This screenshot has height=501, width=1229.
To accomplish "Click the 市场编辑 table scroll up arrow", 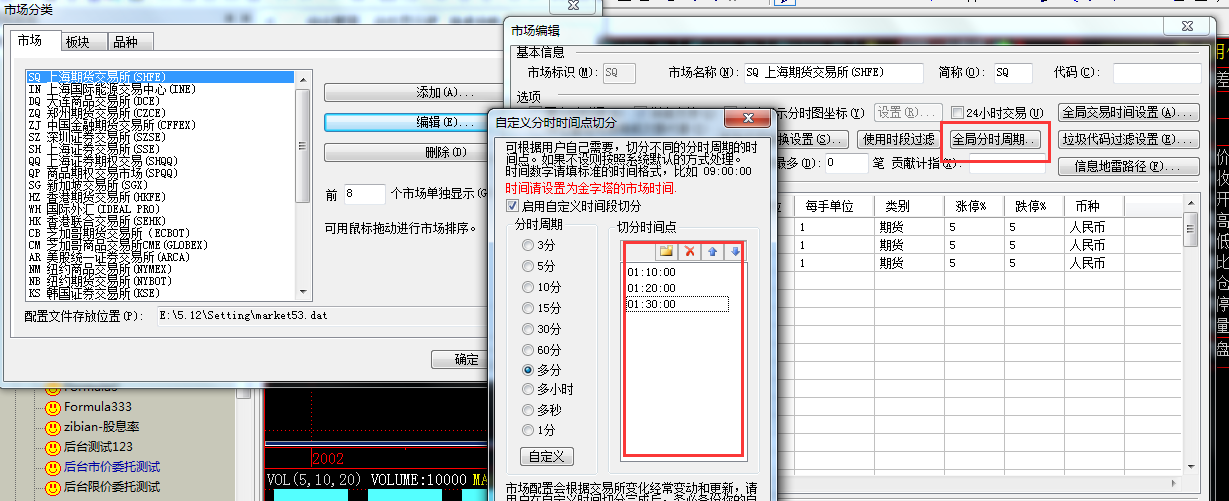I will tap(1191, 201).
